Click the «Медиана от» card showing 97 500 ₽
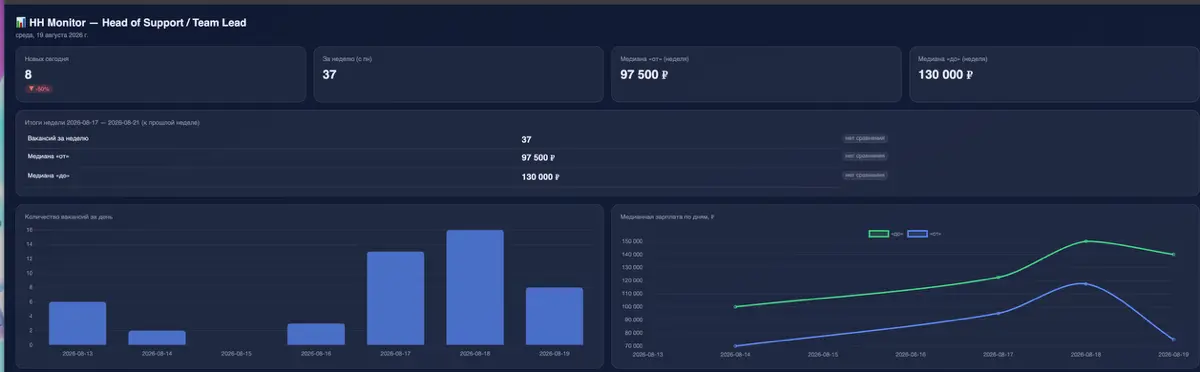The height and width of the screenshot is (372, 1200). pyautogui.click(x=755, y=74)
